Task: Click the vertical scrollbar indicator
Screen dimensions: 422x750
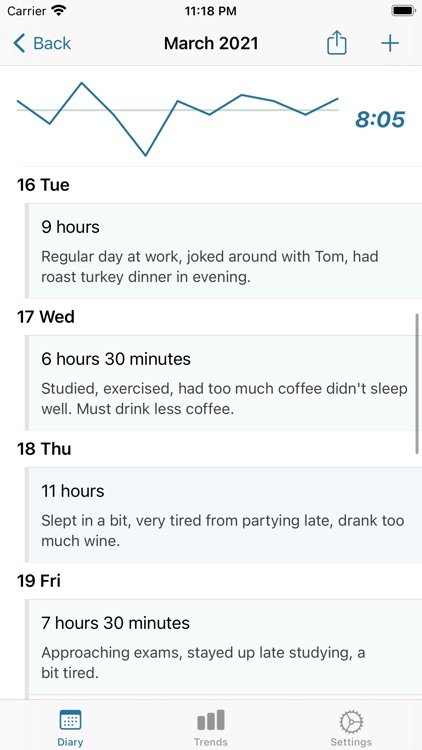Action: pyautogui.click(x=417, y=384)
